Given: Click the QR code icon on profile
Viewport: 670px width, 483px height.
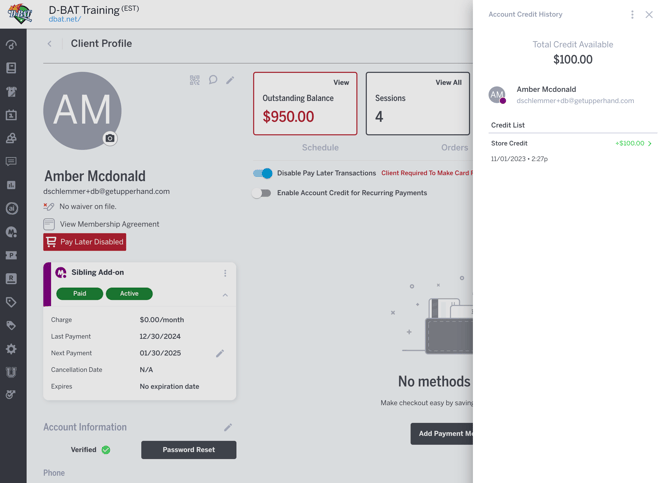Looking at the screenshot, I should coord(195,80).
